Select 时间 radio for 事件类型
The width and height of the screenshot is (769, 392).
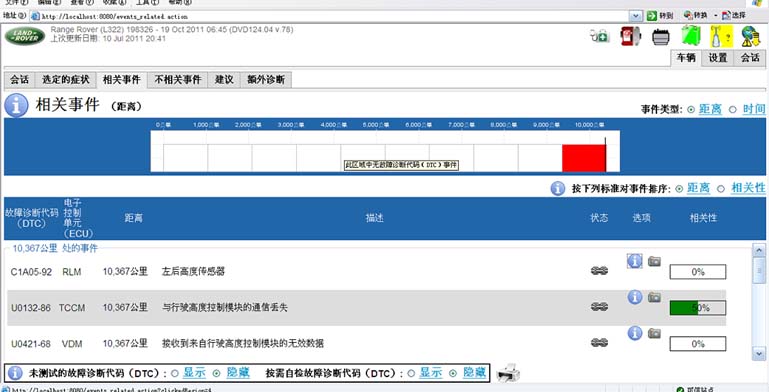tap(733, 110)
